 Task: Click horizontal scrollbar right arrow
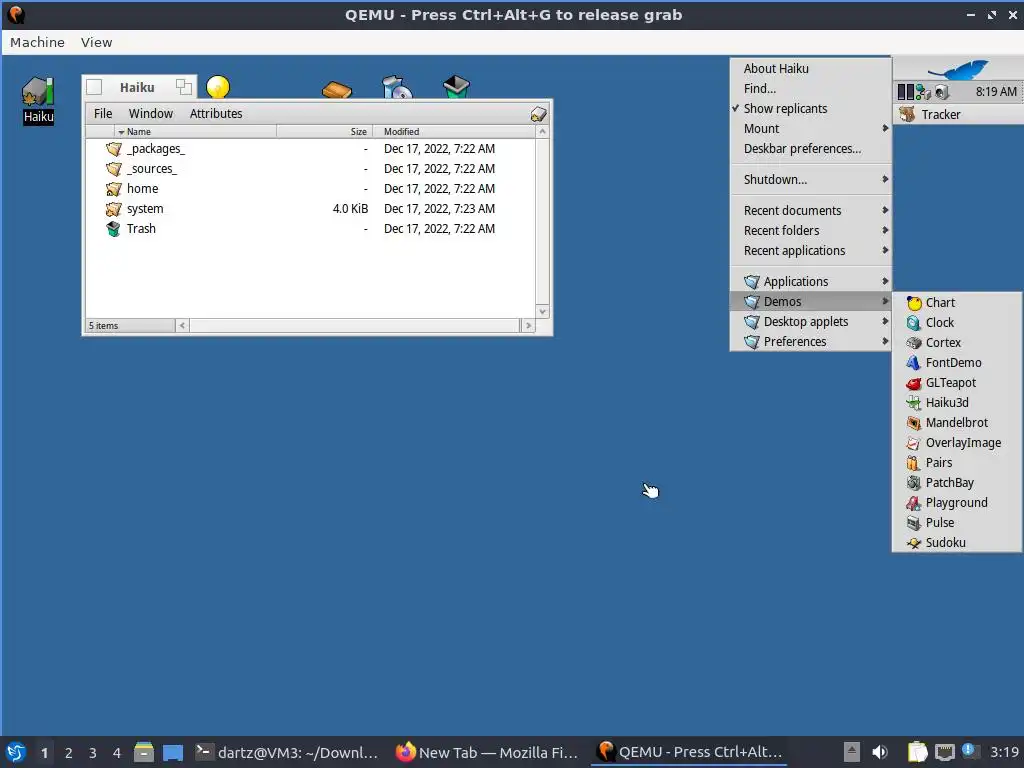528,325
